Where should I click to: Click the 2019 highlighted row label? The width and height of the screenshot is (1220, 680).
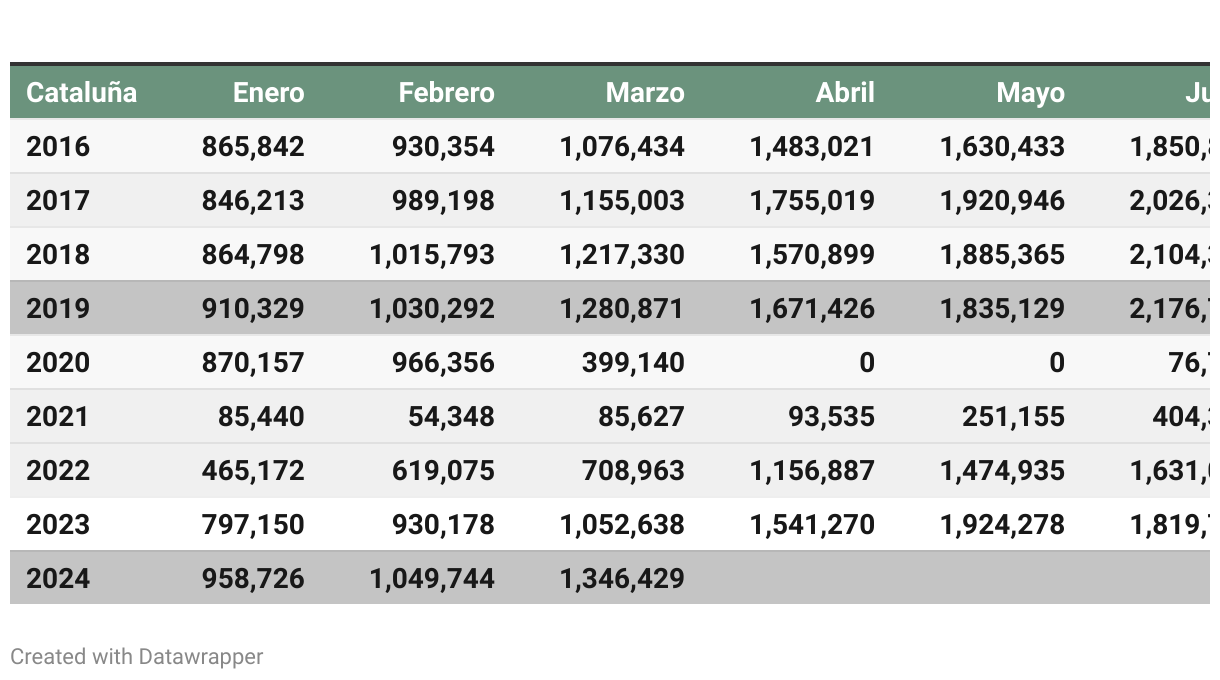(58, 308)
